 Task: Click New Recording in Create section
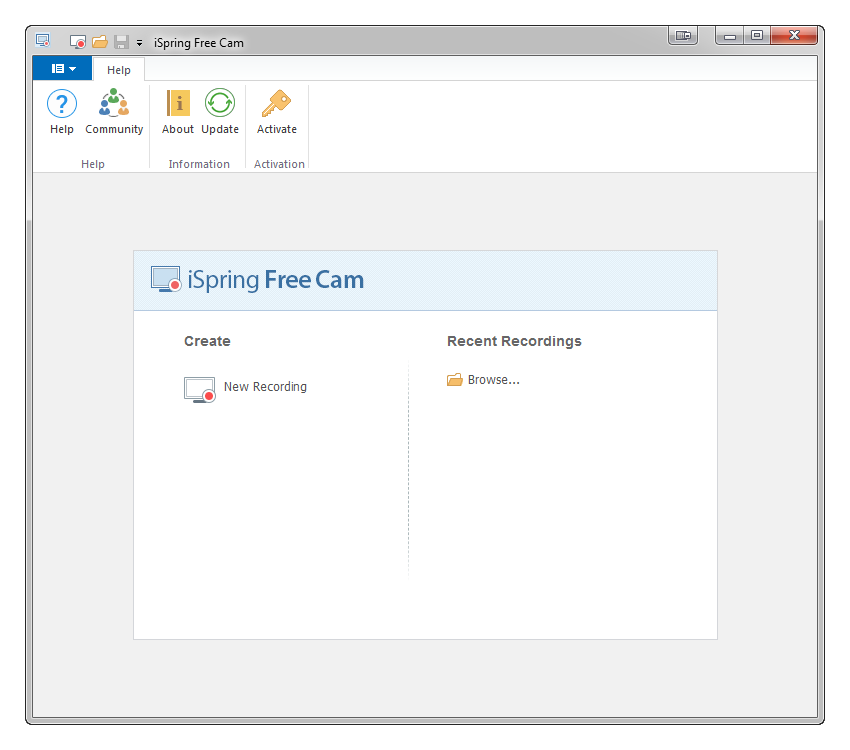click(x=246, y=388)
